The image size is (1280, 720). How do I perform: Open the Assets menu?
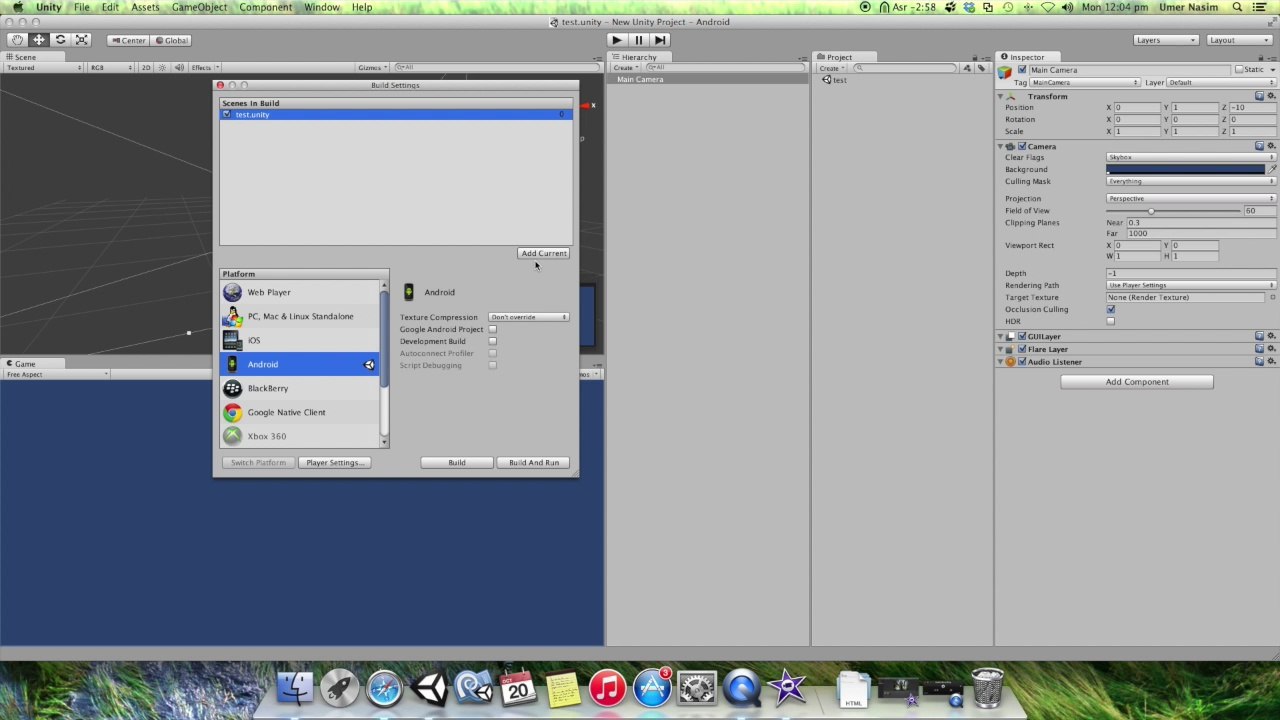coord(145,7)
